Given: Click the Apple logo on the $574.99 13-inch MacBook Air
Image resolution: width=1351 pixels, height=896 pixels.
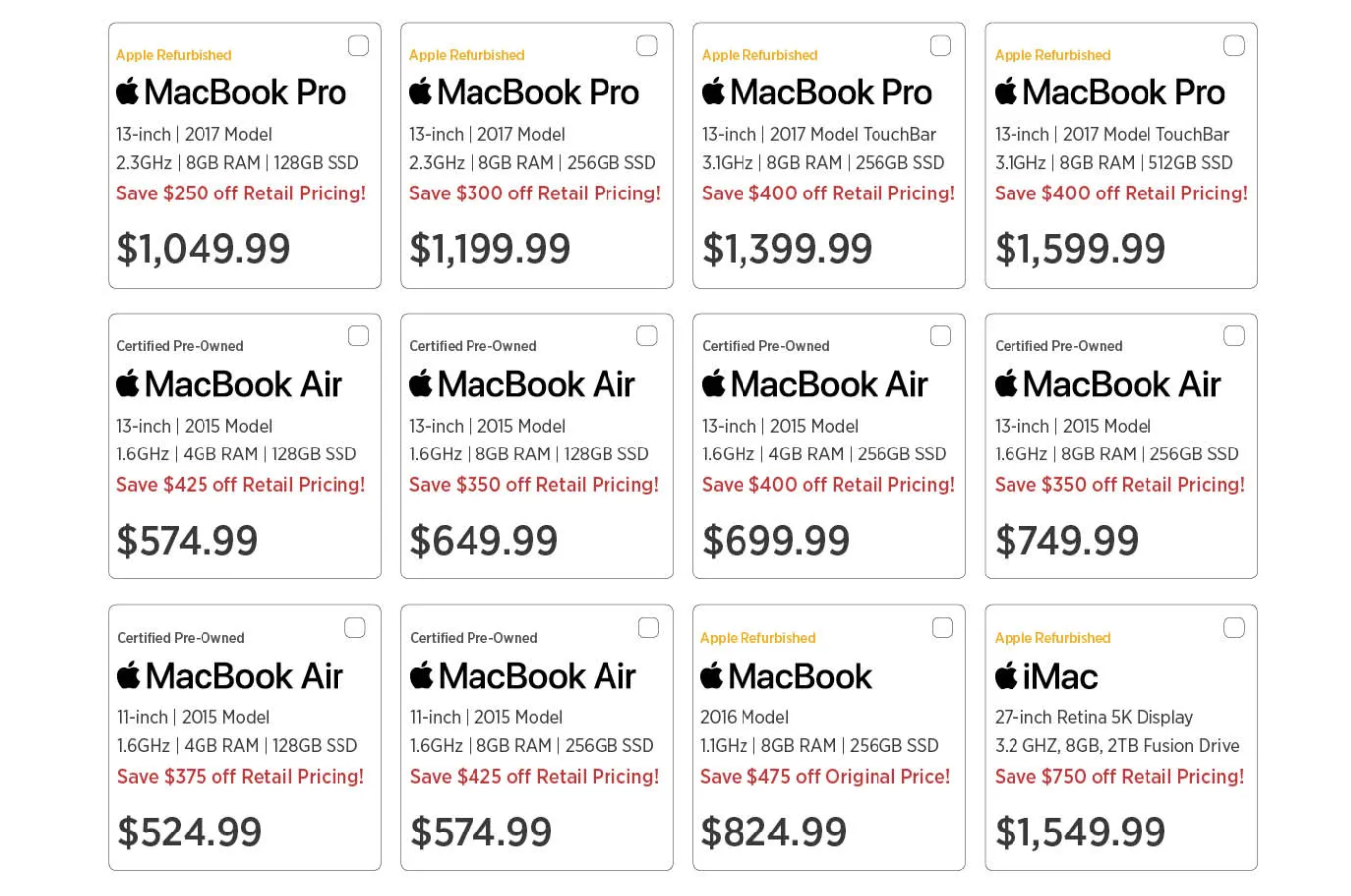Looking at the screenshot, I should [x=126, y=384].
